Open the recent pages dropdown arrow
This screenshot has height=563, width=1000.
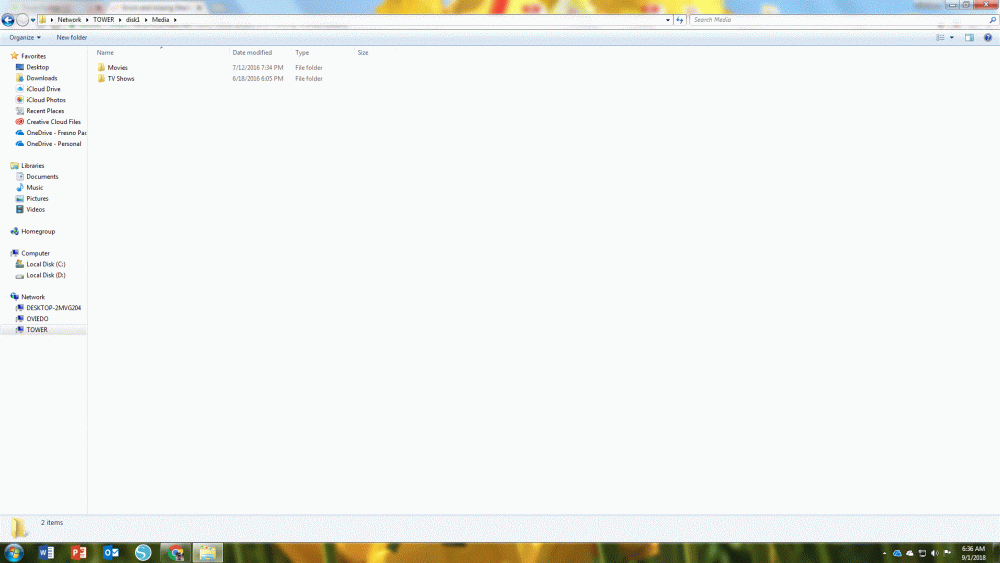coord(33,20)
